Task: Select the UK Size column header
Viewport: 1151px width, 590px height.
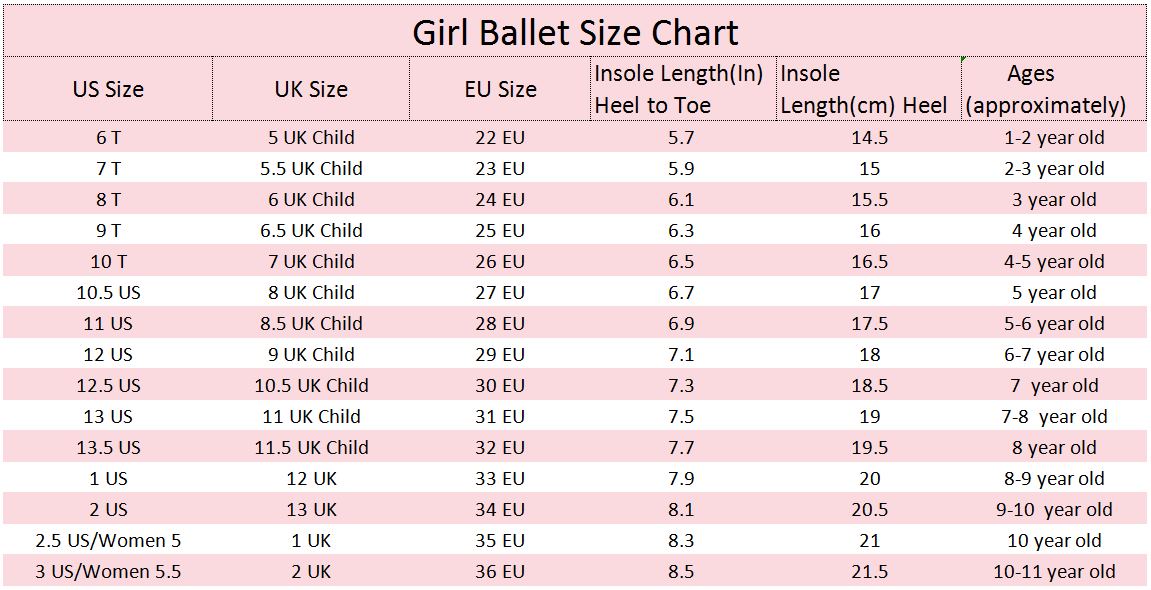Action: (x=311, y=89)
